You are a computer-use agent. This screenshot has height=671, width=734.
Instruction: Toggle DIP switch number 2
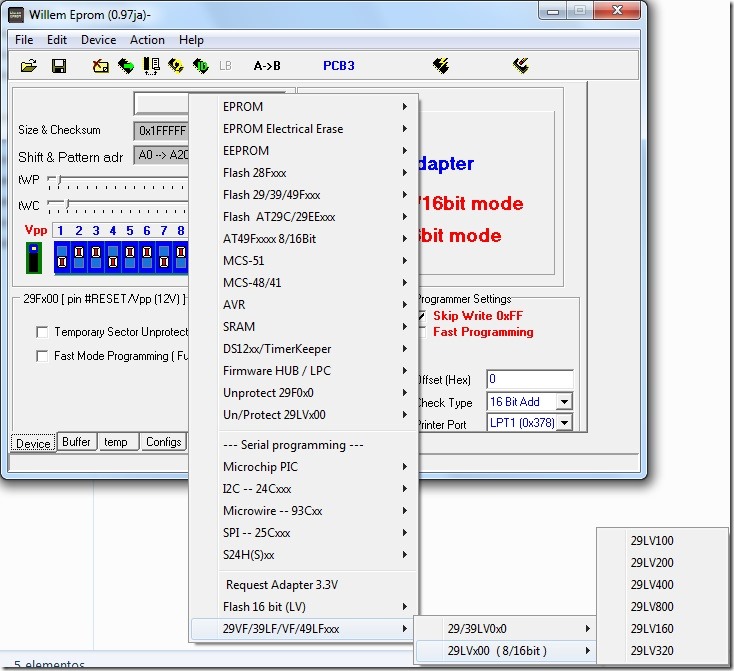tap(79, 257)
